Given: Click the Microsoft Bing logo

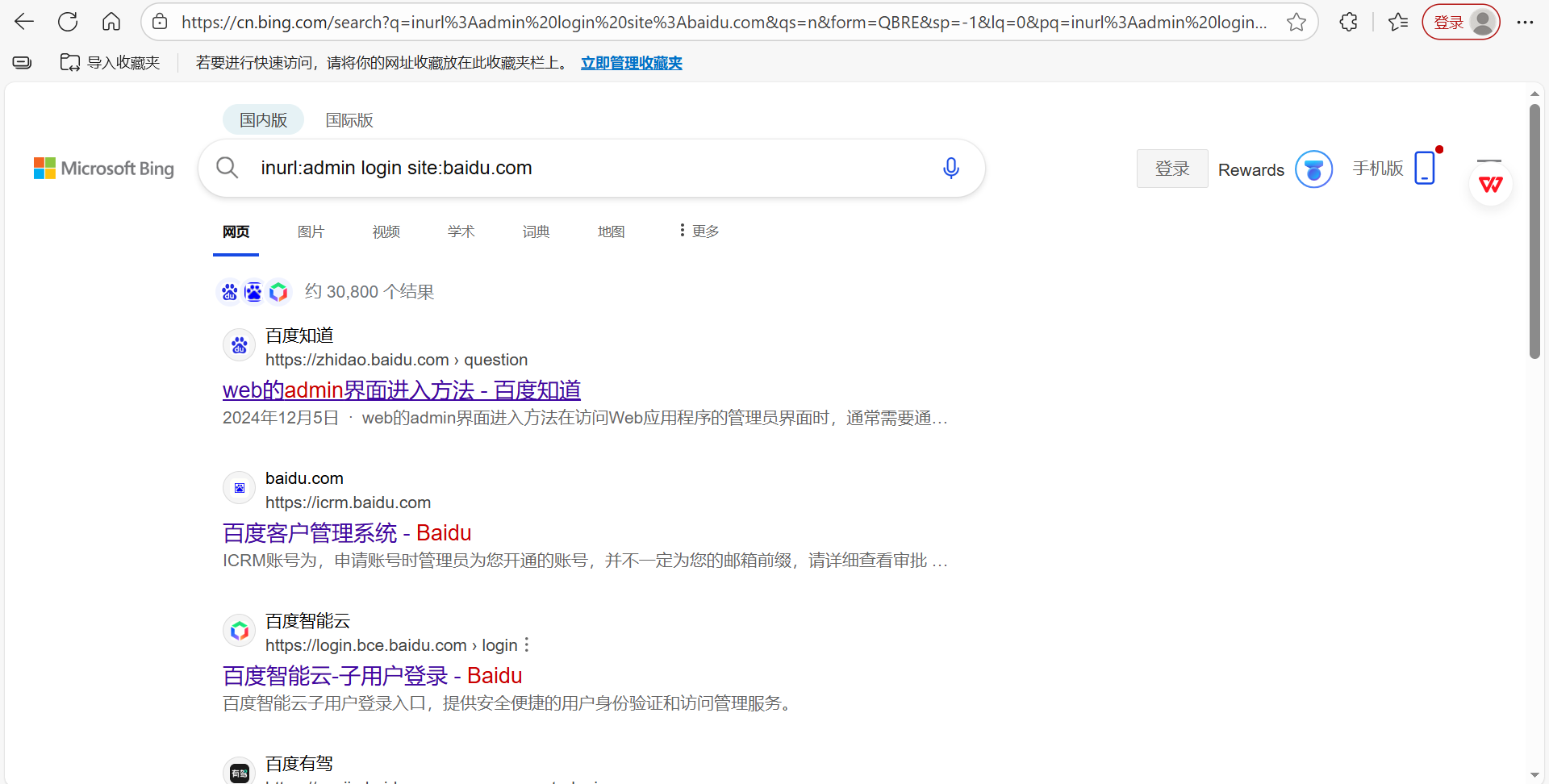Looking at the screenshot, I should click(x=104, y=168).
